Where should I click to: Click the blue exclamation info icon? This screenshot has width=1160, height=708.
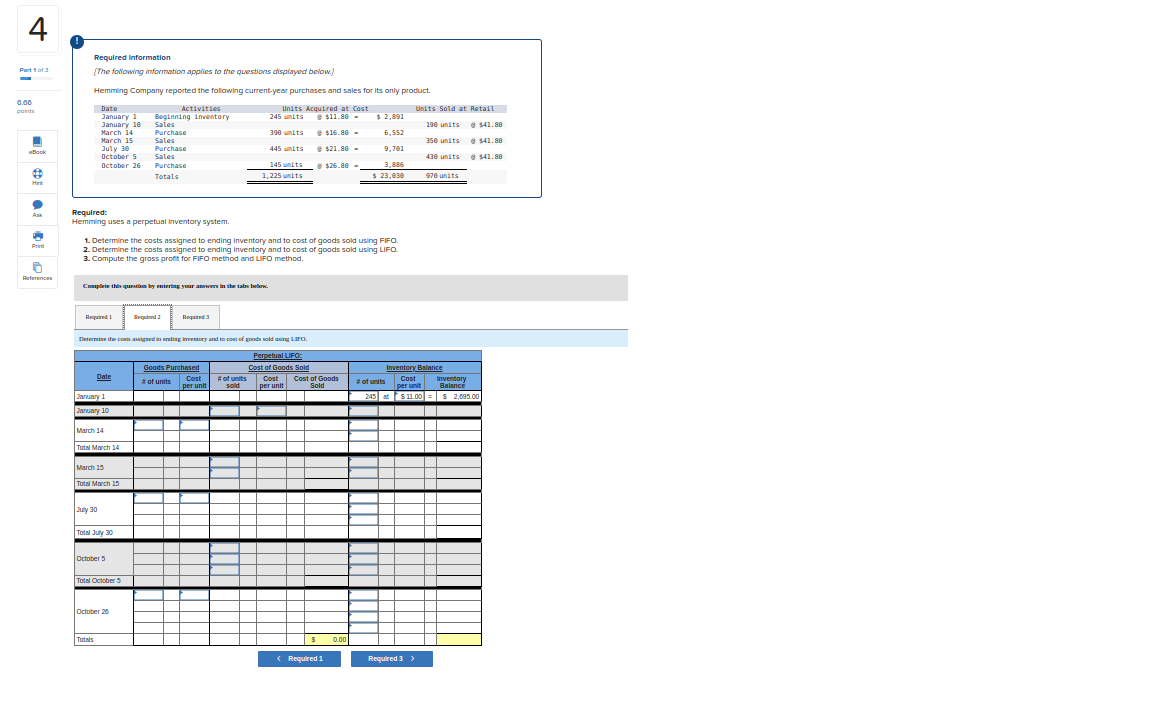(76, 41)
